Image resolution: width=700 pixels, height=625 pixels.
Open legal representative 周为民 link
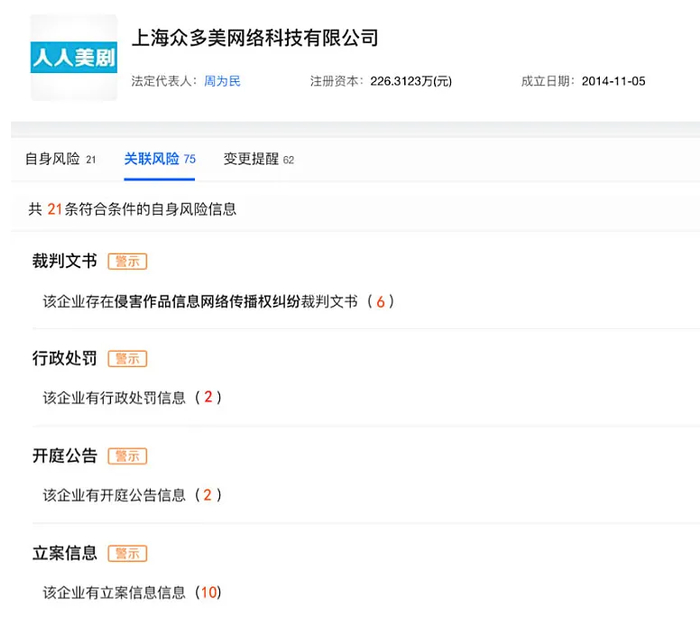tap(222, 81)
